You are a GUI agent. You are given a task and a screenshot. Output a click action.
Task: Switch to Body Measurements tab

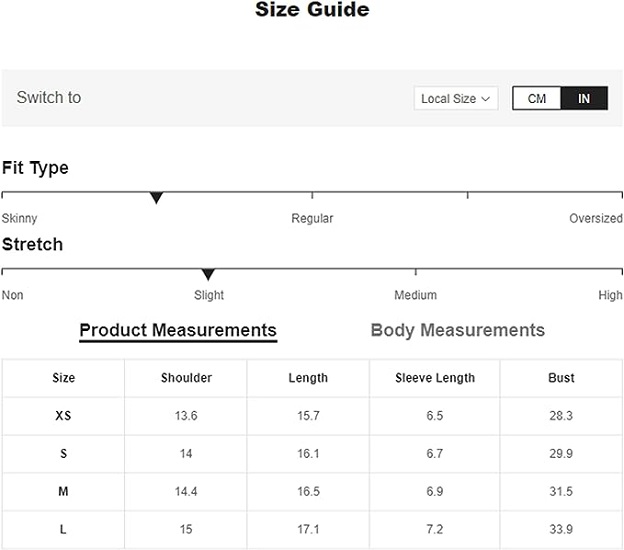(457, 330)
